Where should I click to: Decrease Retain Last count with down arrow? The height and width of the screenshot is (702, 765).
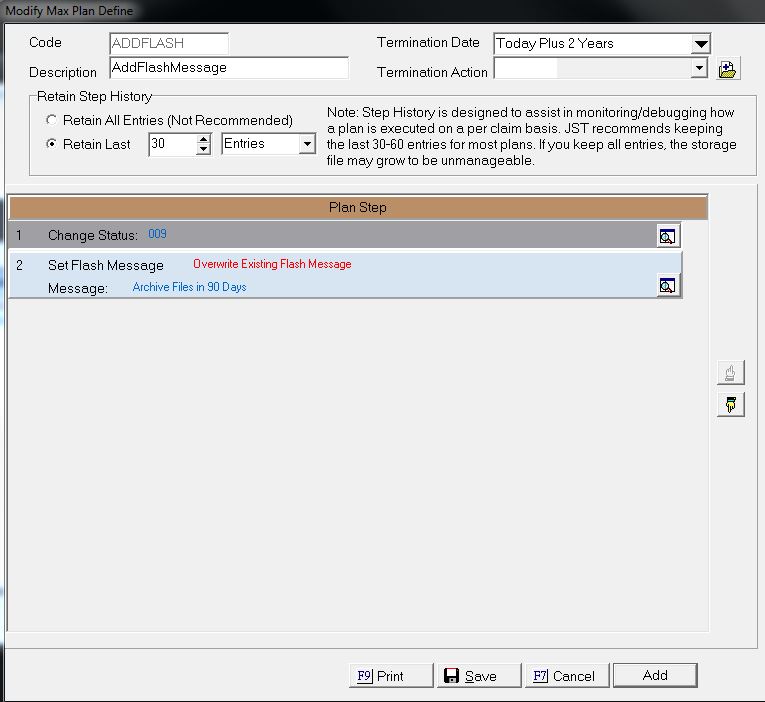click(x=203, y=149)
